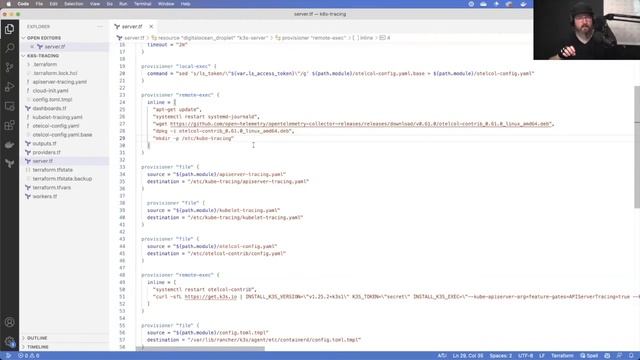Follow the get.k3s.io link in code
Screen dimensions: 640x360
pos(211,297)
